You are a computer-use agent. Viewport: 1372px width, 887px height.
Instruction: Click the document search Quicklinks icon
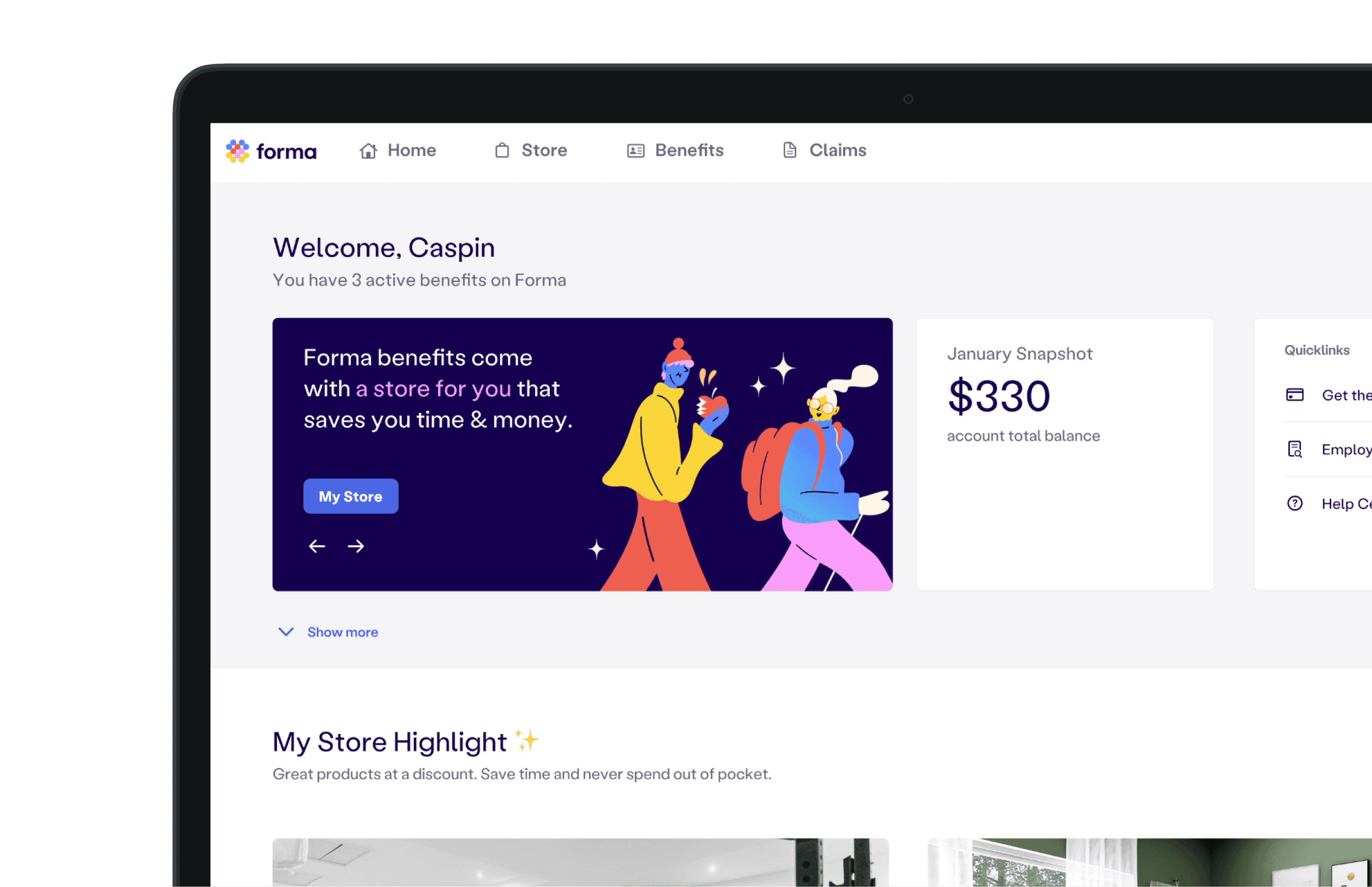pos(1295,449)
